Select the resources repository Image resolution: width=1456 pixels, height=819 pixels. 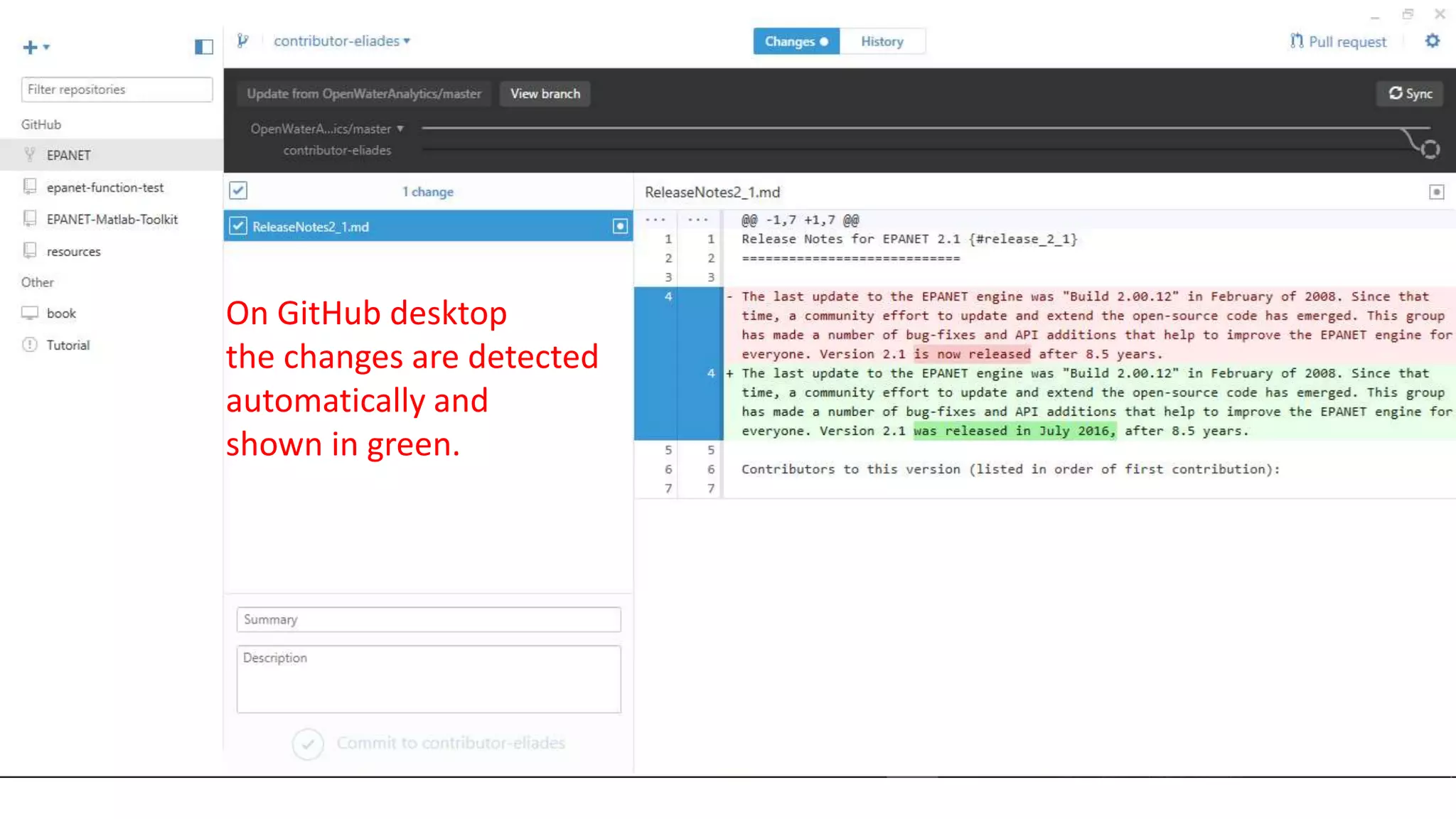[x=112, y=252]
